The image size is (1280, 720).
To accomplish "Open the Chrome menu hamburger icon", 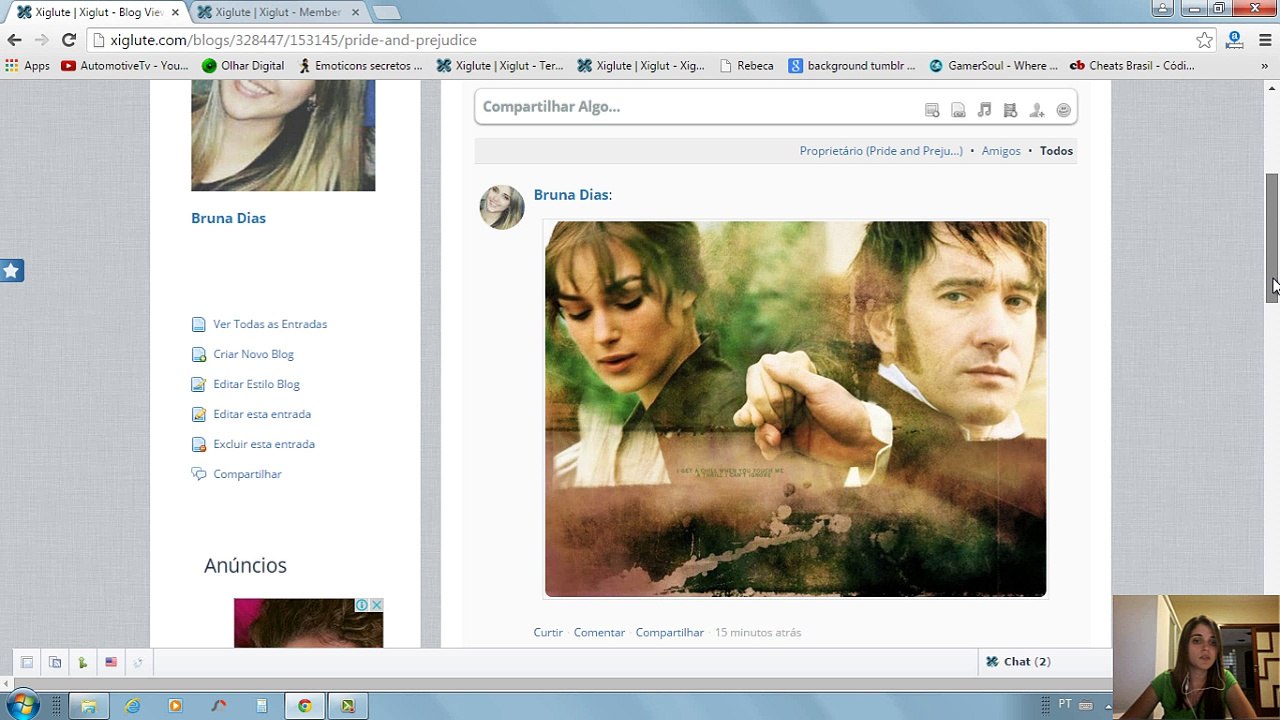I will [x=1264, y=40].
